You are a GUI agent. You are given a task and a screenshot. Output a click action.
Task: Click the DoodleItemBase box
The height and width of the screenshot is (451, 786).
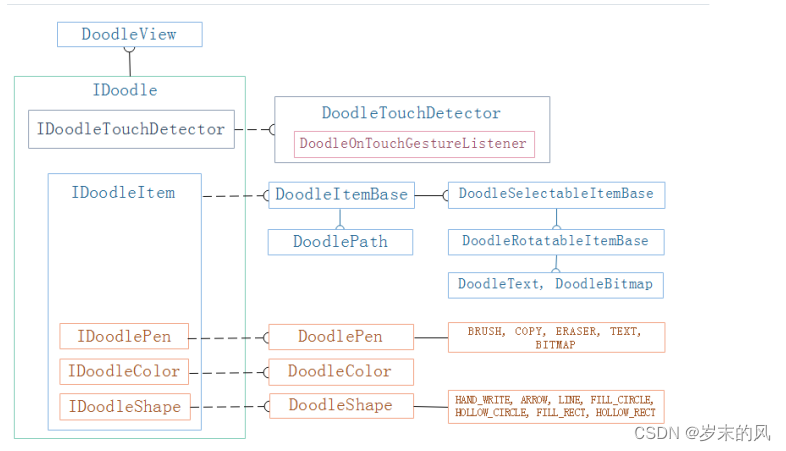pos(341,195)
